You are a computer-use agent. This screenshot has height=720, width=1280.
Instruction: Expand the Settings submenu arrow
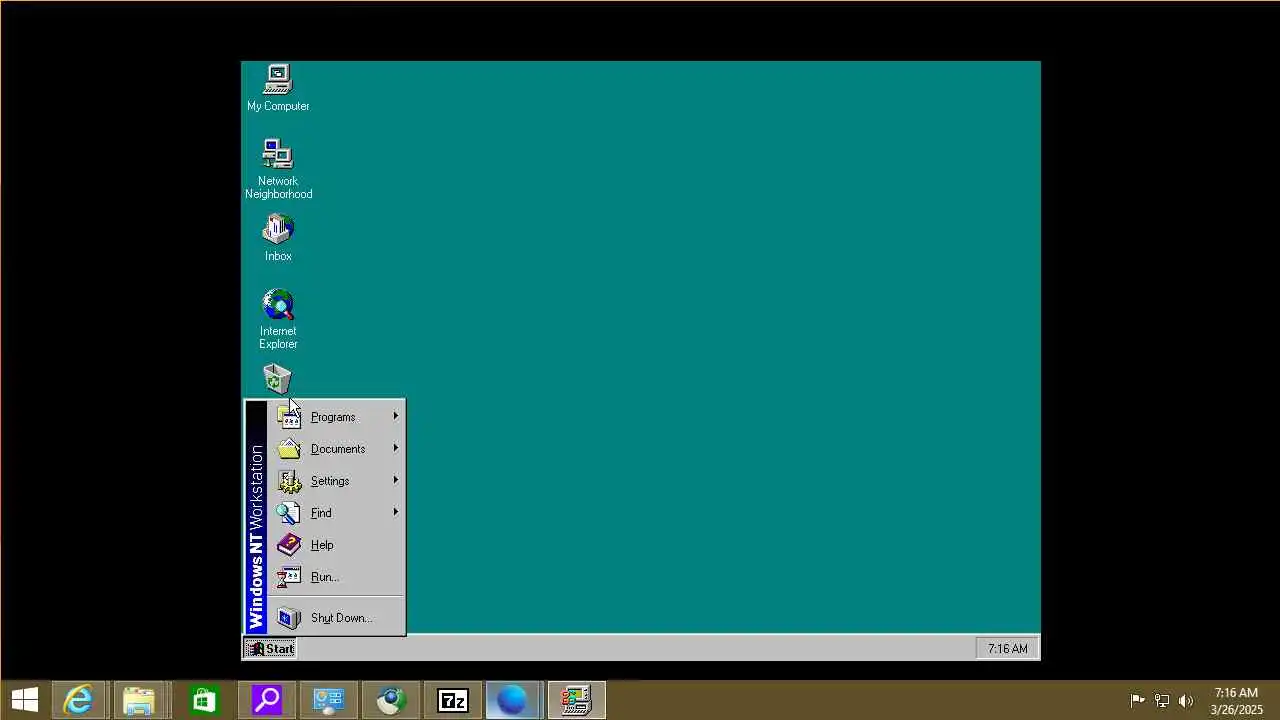tap(396, 480)
